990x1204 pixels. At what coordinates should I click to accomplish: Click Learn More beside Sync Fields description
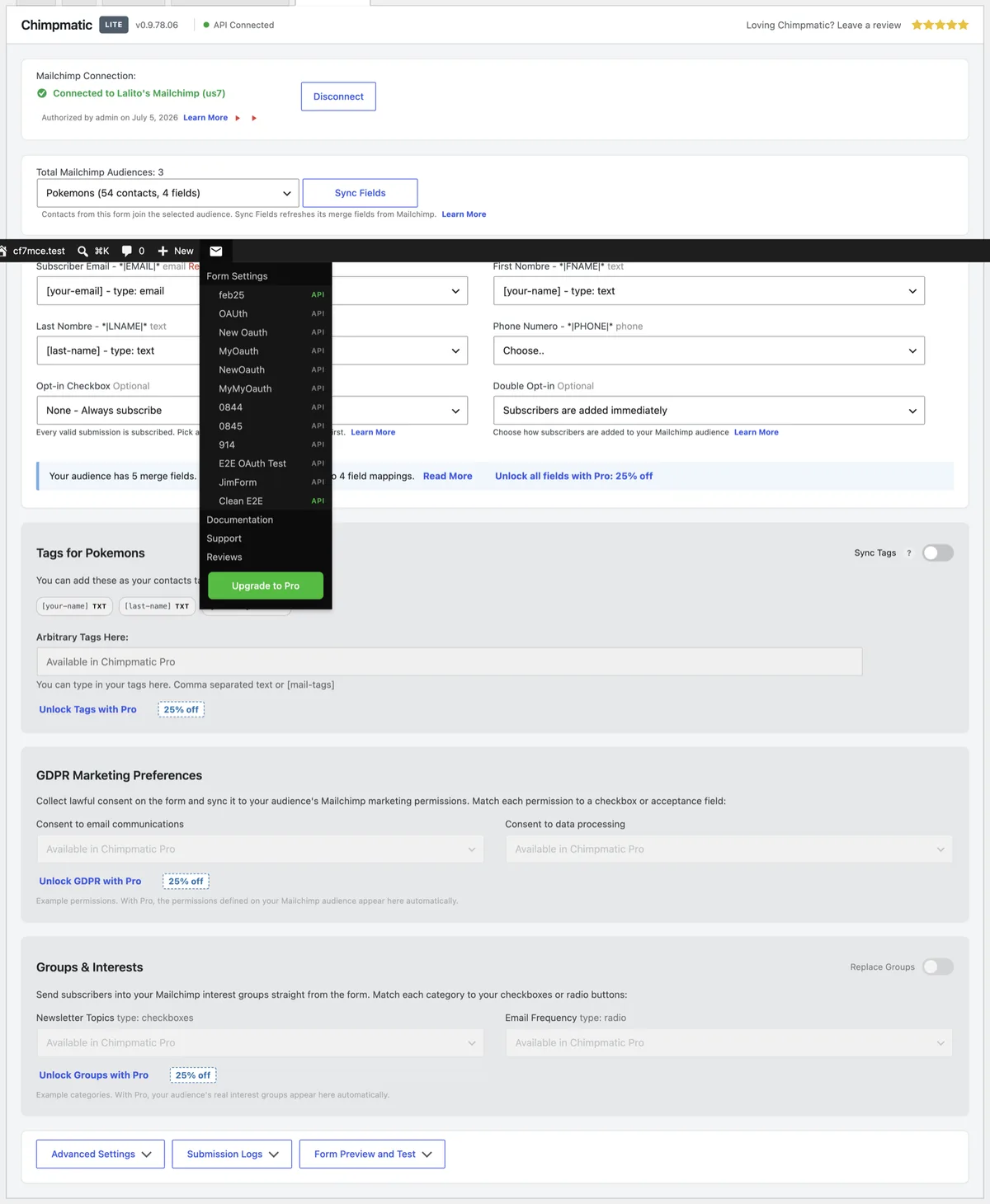pos(464,214)
